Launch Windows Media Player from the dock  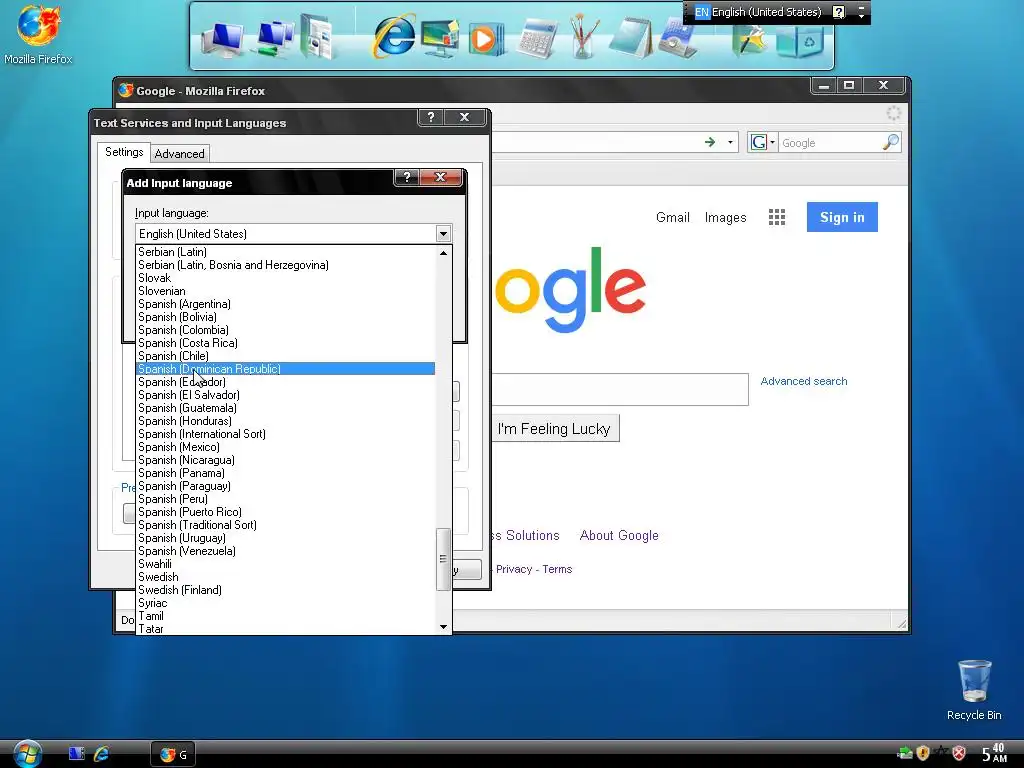(486, 39)
